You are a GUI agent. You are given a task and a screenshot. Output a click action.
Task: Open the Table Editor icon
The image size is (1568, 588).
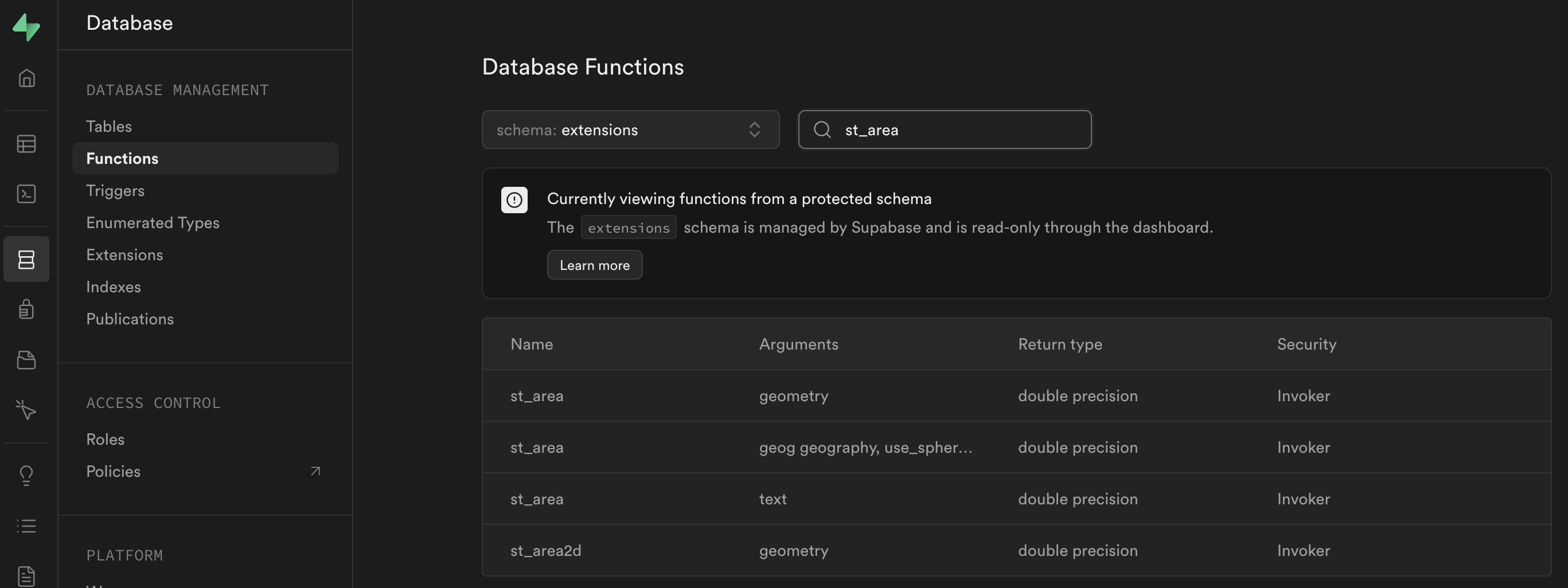point(26,144)
